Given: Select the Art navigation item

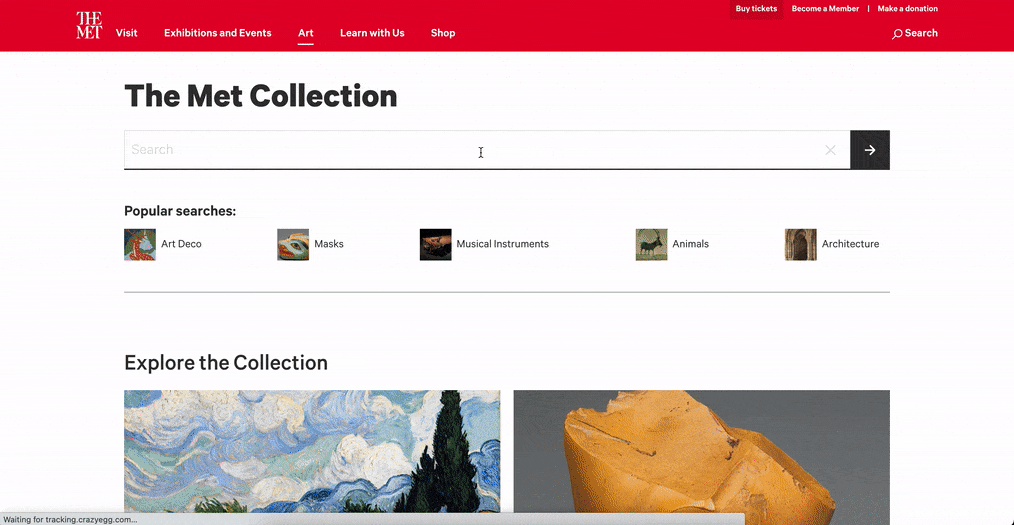Looking at the screenshot, I should pyautogui.click(x=306, y=33).
